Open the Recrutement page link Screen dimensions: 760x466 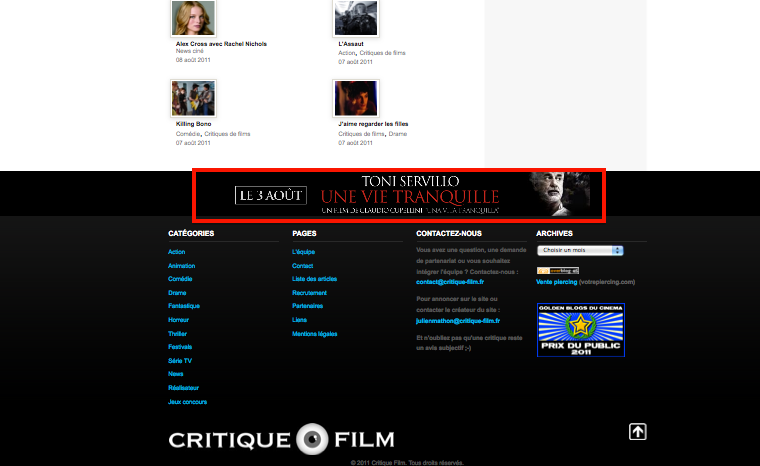click(309, 293)
